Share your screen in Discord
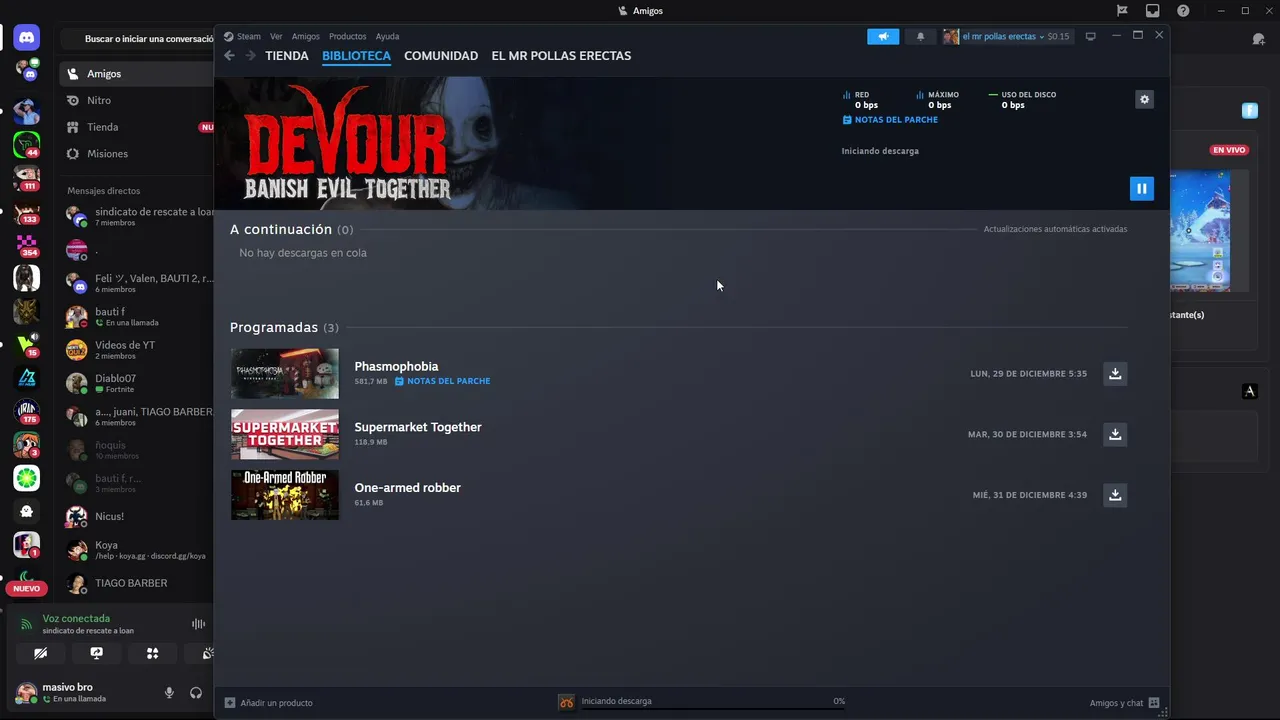 pos(96,653)
